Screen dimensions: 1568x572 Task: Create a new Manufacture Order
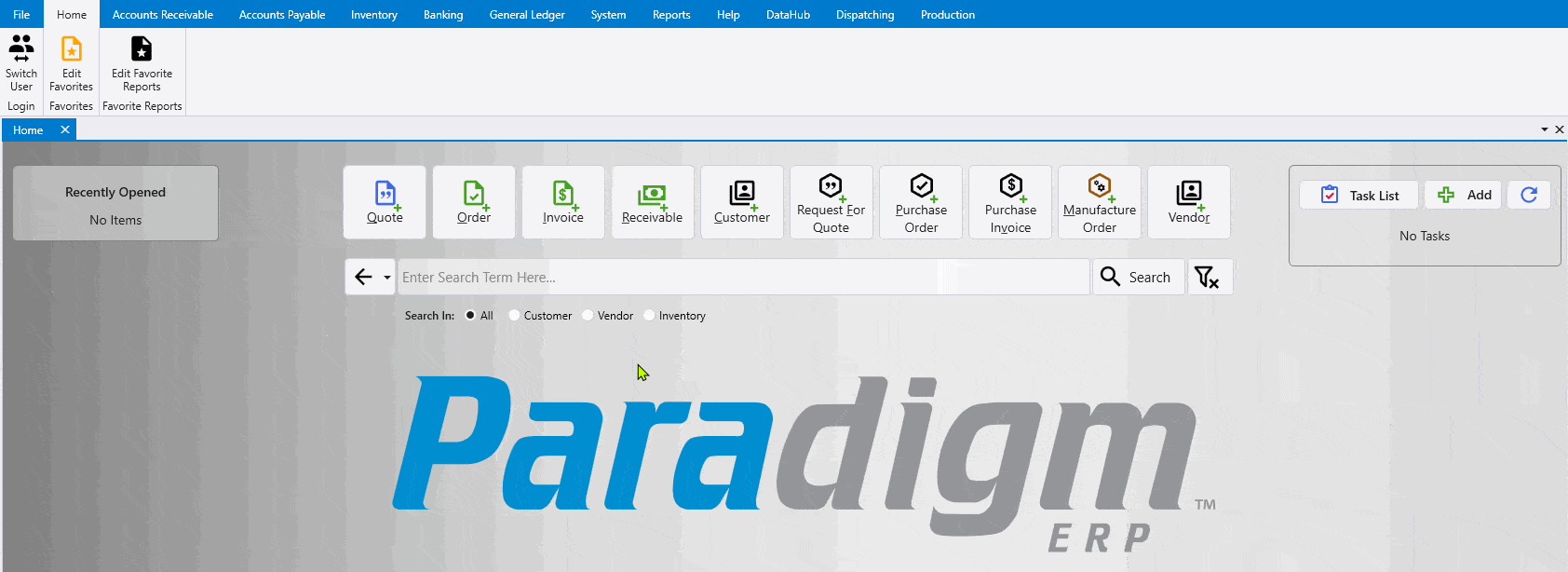coord(1100,202)
